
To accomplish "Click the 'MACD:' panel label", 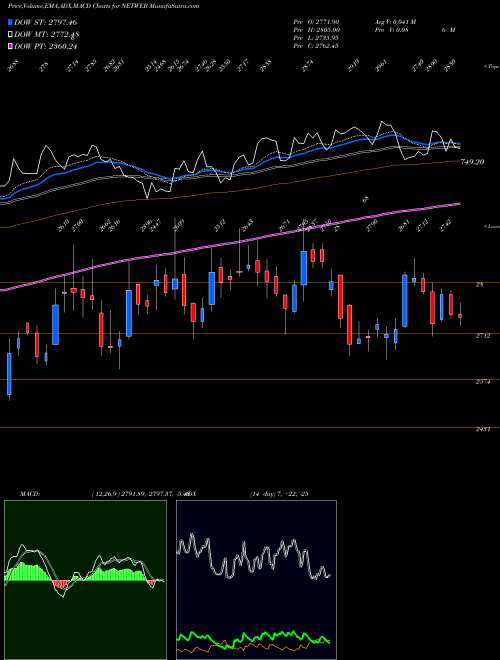I will tap(30, 493).
